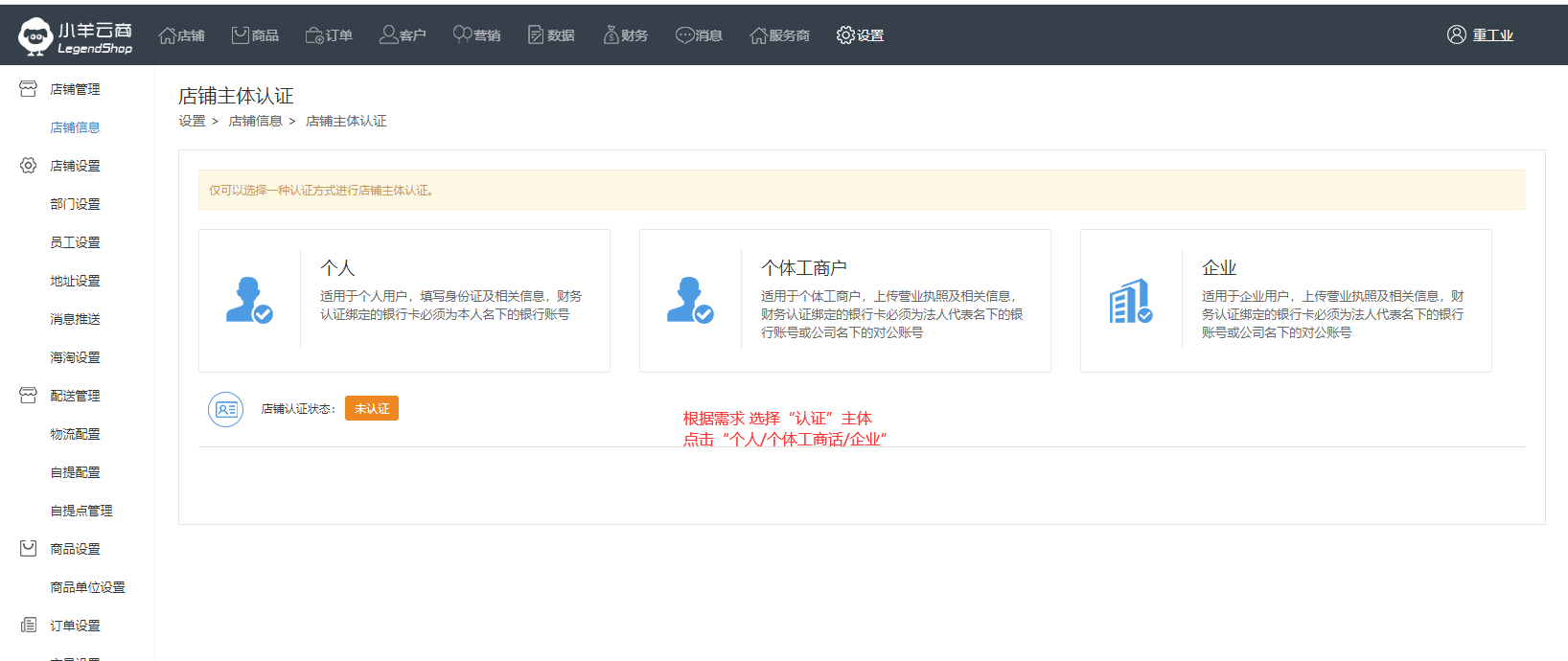This screenshot has width=1568, height=661.
Task: Click the 个体工商户 merchant icon
Action: 690,300
